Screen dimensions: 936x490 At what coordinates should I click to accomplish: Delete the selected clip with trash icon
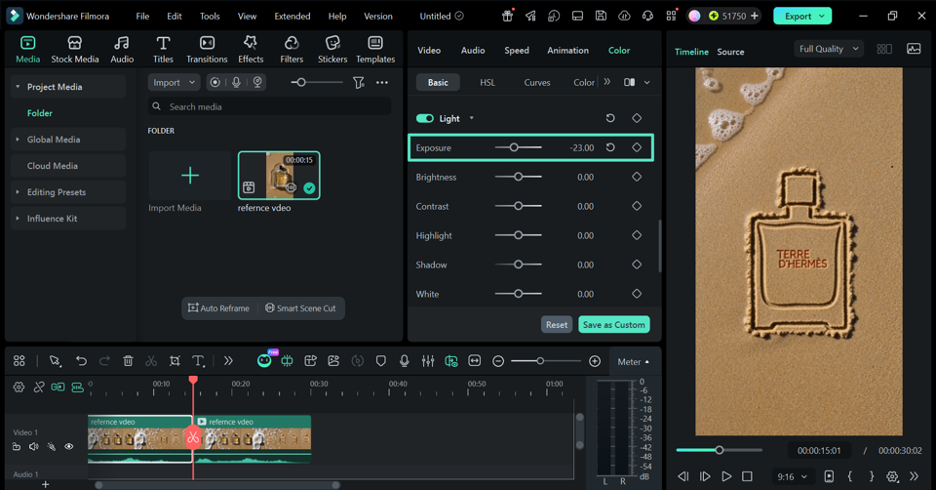pos(128,360)
